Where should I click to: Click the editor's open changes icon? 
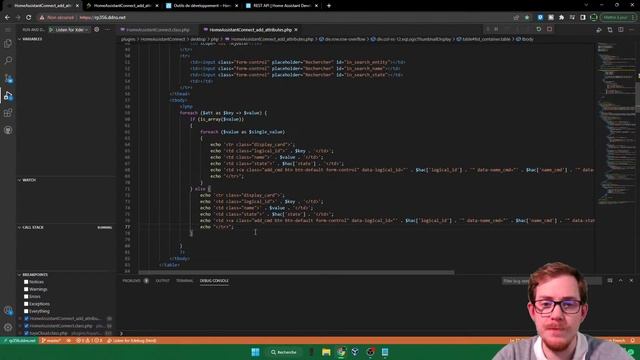click(x=610, y=30)
